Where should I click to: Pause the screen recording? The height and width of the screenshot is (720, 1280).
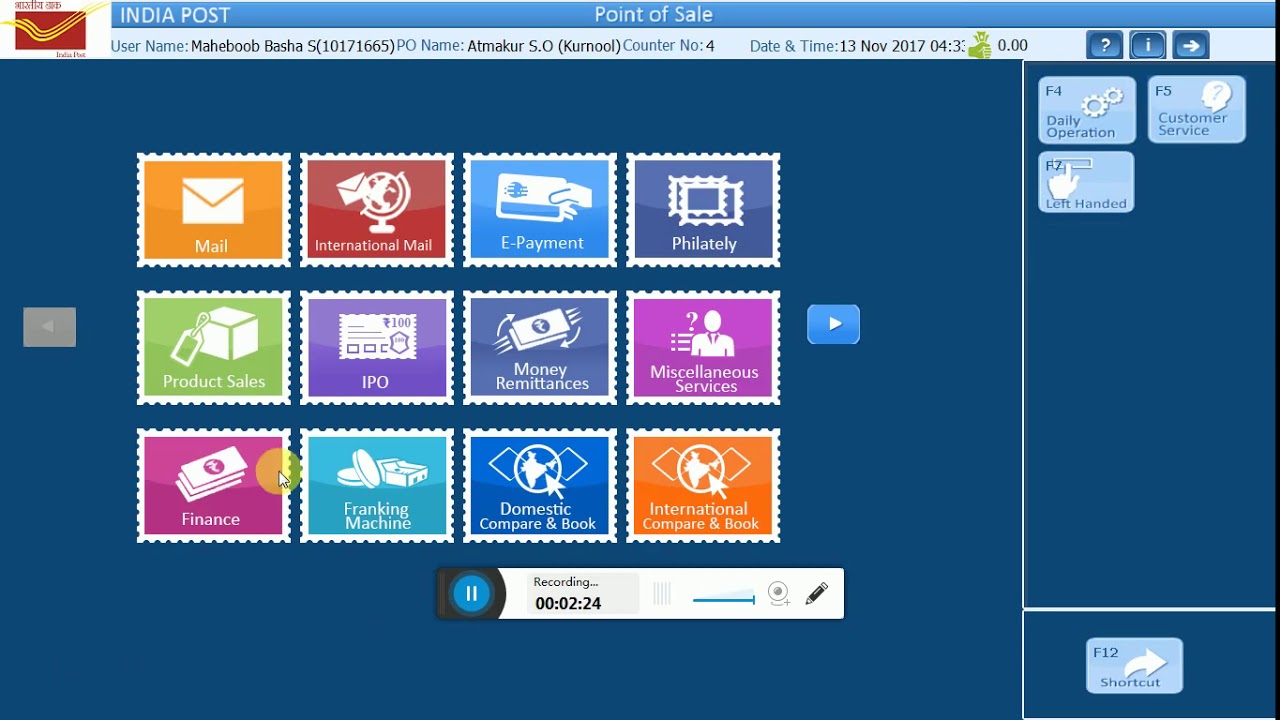(x=471, y=593)
